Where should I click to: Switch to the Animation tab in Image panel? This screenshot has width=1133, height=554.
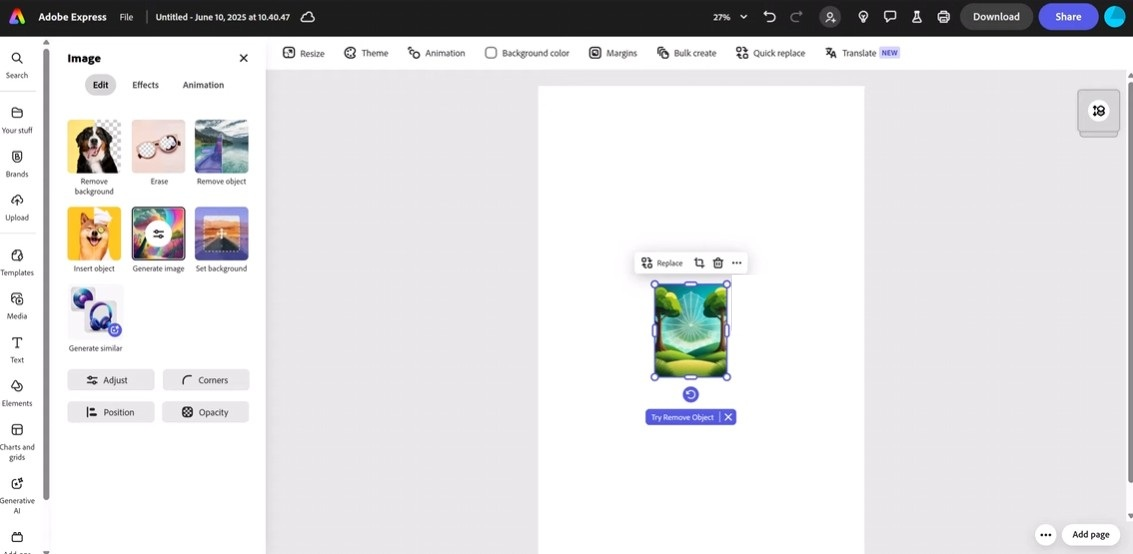click(203, 85)
